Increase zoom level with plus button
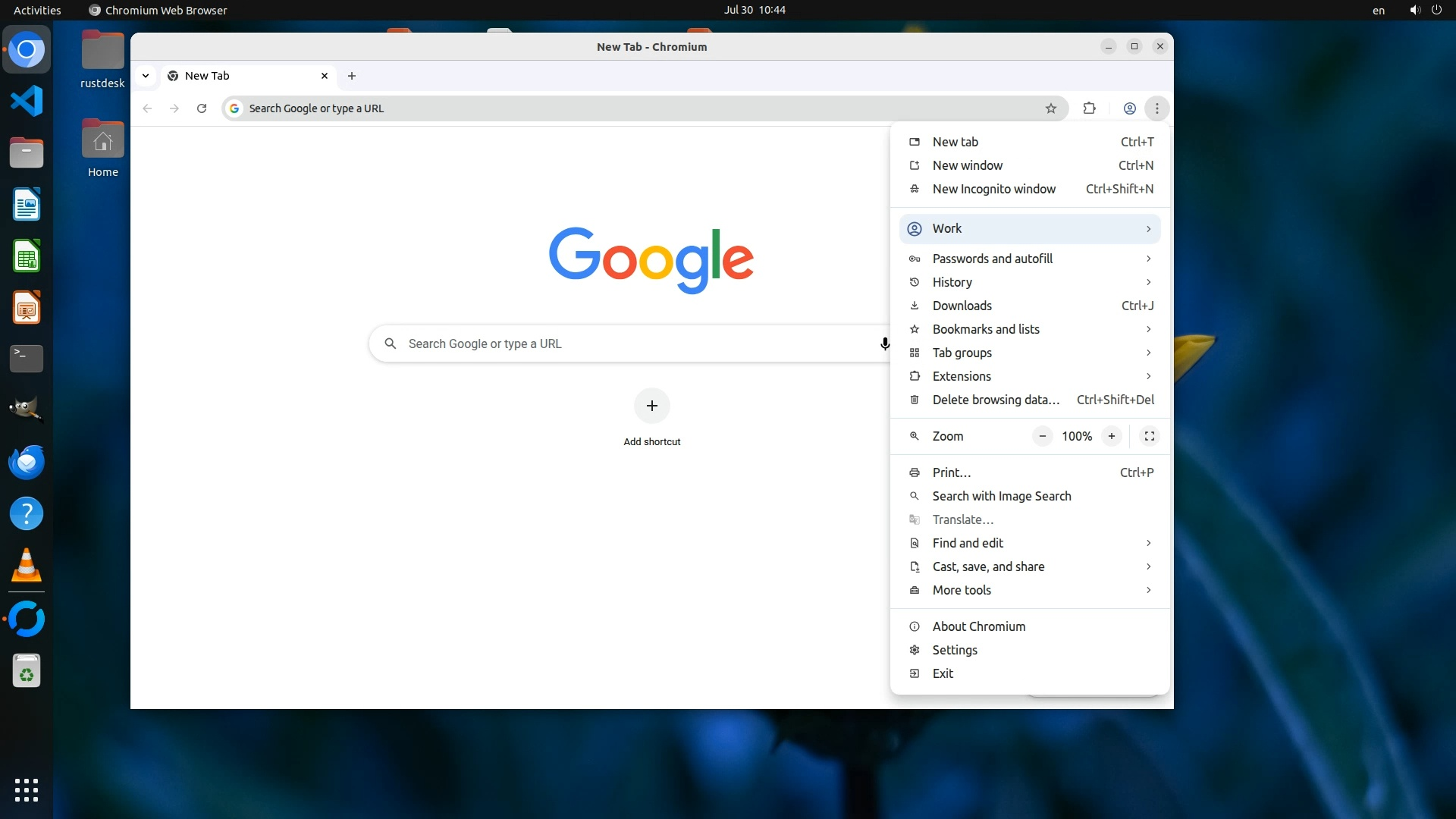Screen dimensions: 1456x819 (x=1111, y=436)
